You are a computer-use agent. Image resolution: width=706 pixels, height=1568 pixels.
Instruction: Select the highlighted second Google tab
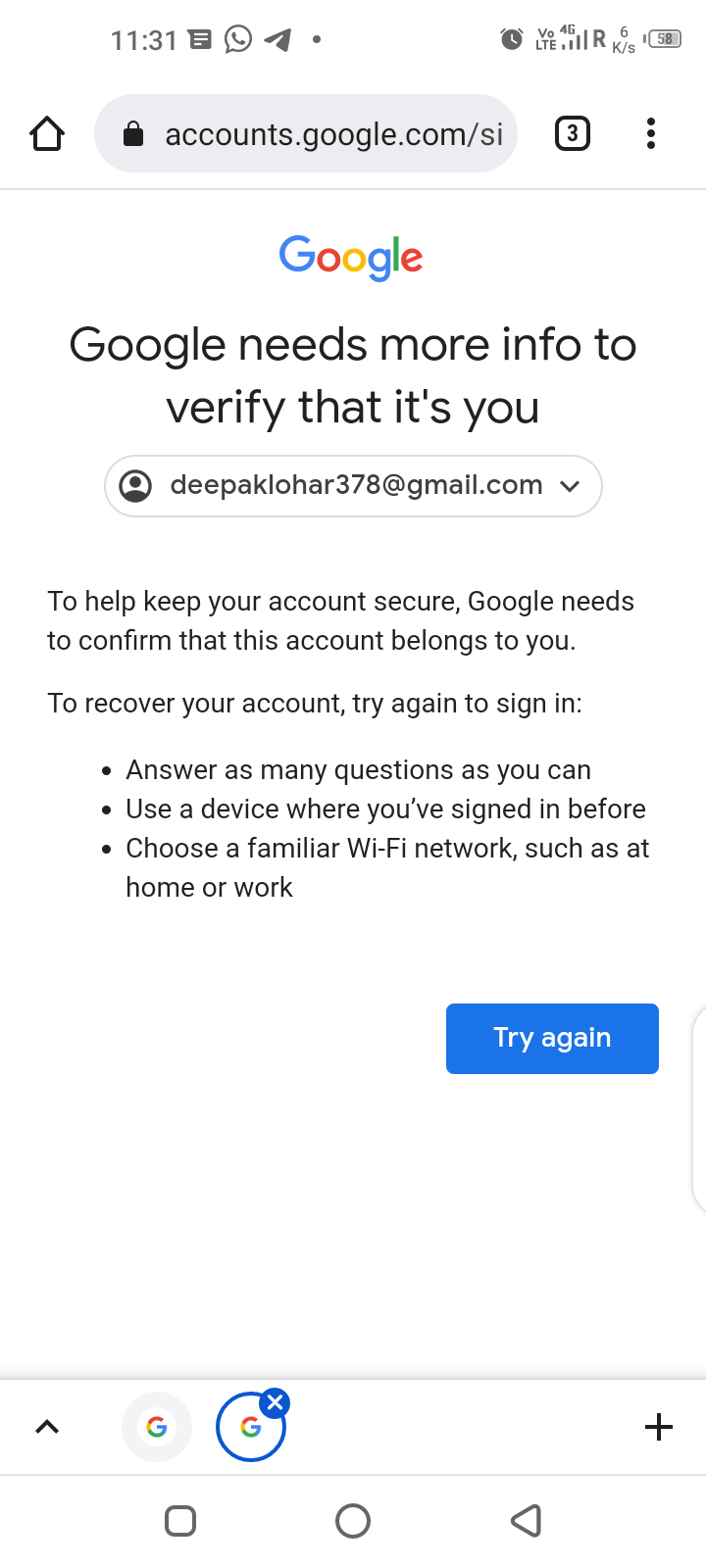(250, 1429)
